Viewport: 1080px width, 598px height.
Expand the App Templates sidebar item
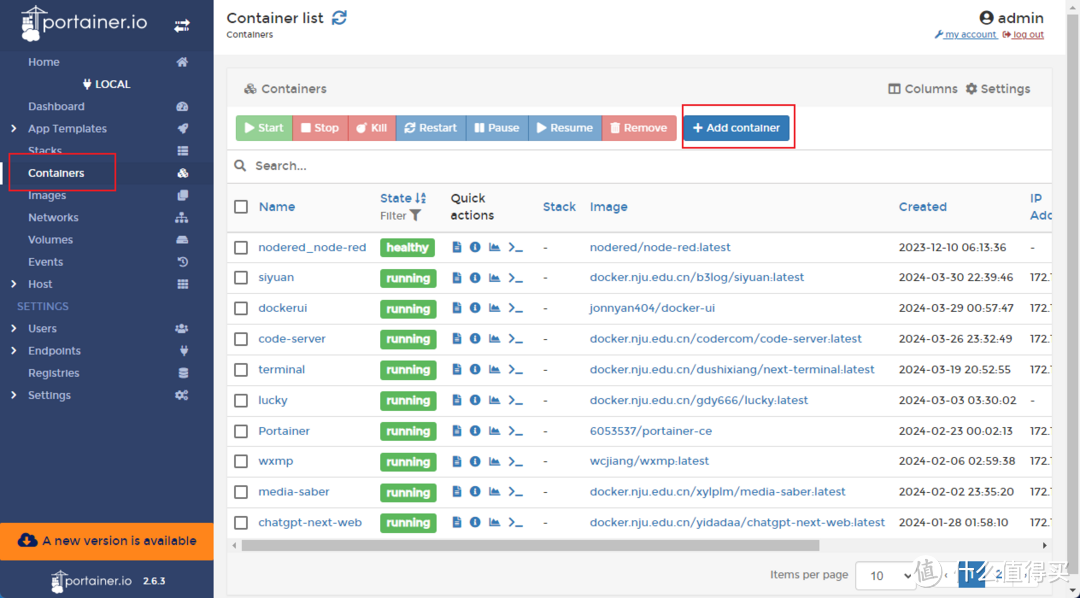click(67, 129)
